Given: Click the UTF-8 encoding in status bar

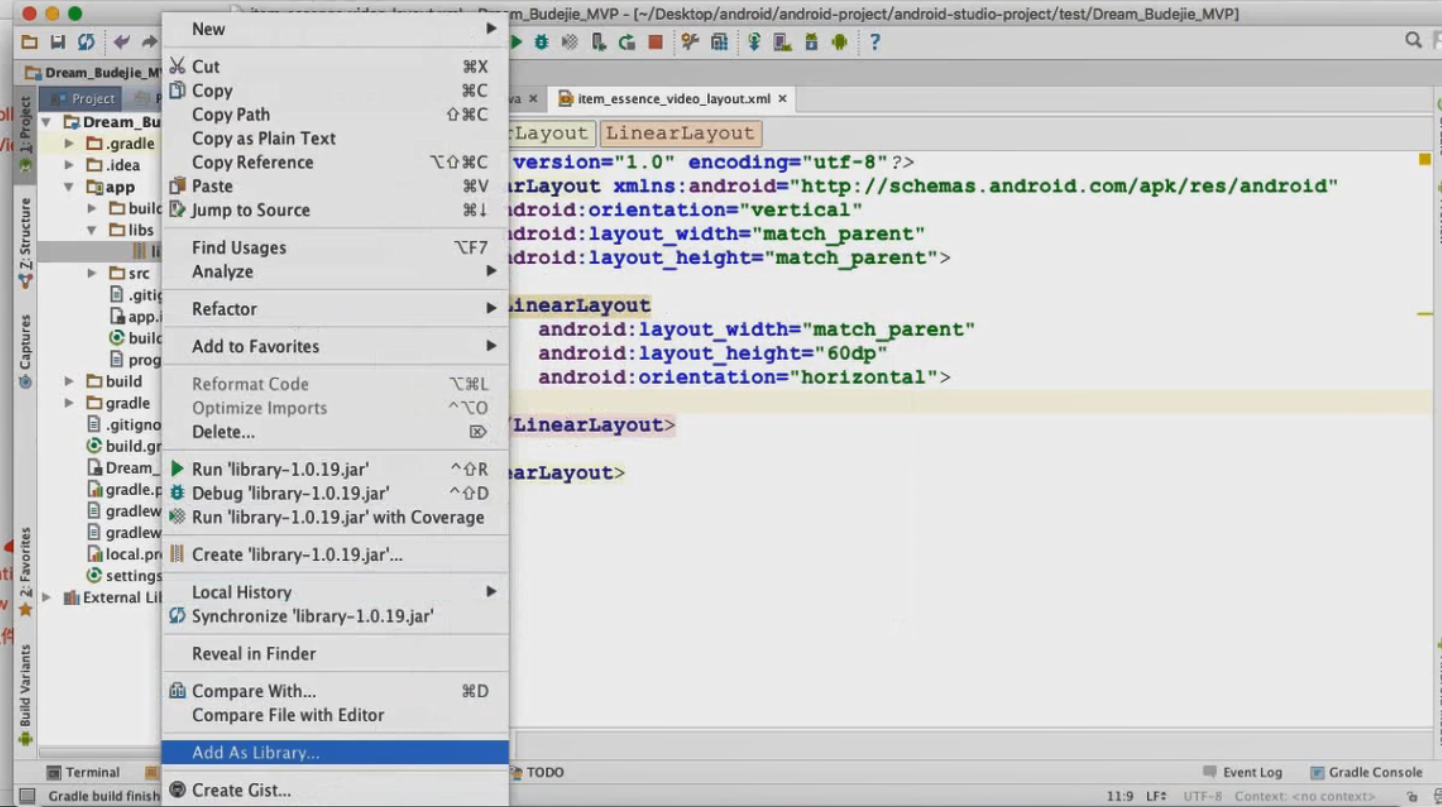Looking at the screenshot, I should (x=1203, y=797).
